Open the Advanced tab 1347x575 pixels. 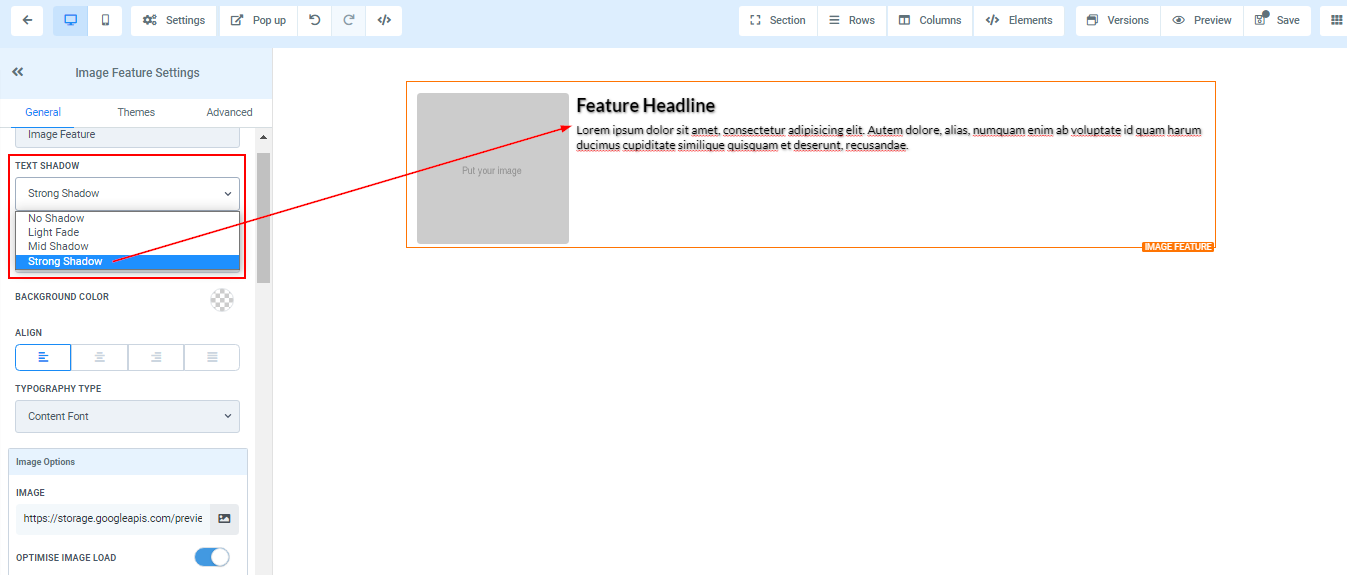pyautogui.click(x=229, y=112)
